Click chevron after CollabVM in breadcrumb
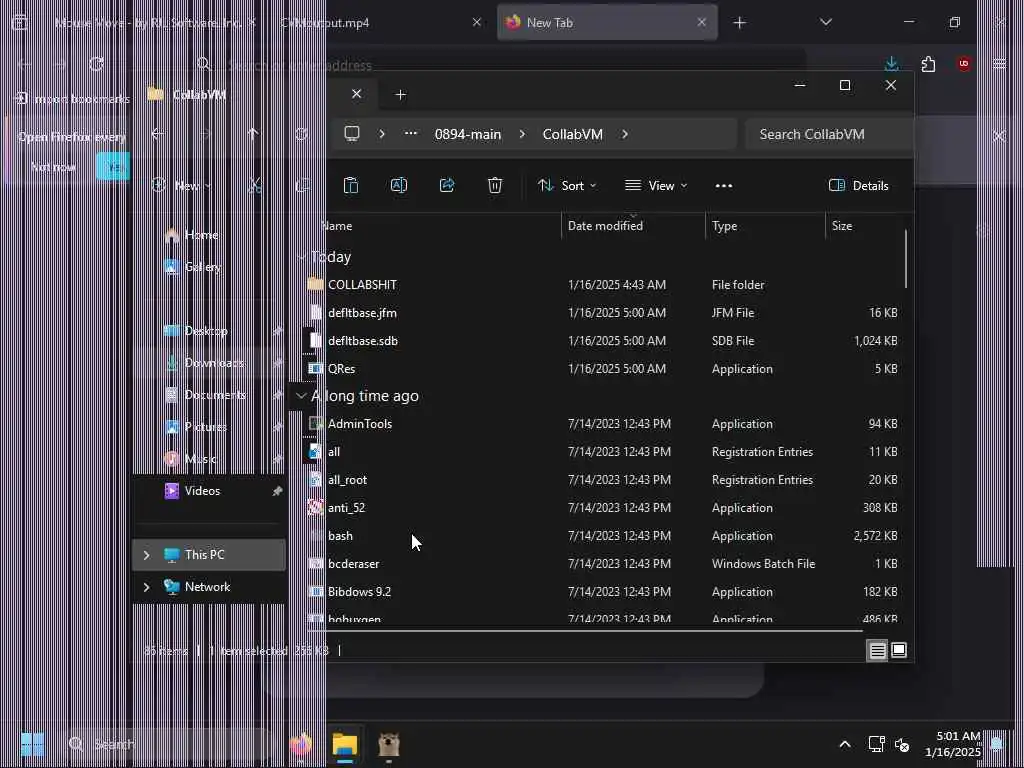Viewport: 1024px width, 768px height. point(625,134)
